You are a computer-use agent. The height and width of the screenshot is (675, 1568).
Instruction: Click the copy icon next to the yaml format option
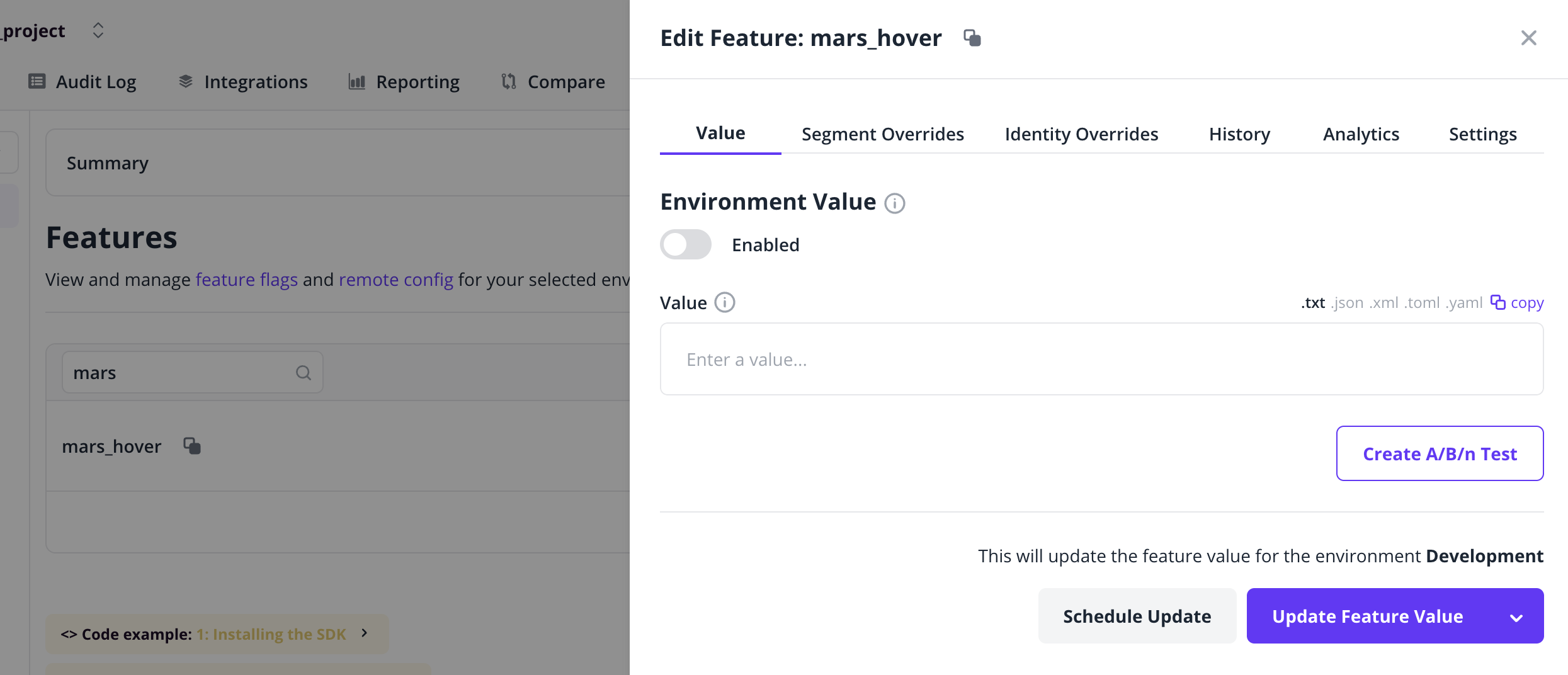click(1497, 302)
